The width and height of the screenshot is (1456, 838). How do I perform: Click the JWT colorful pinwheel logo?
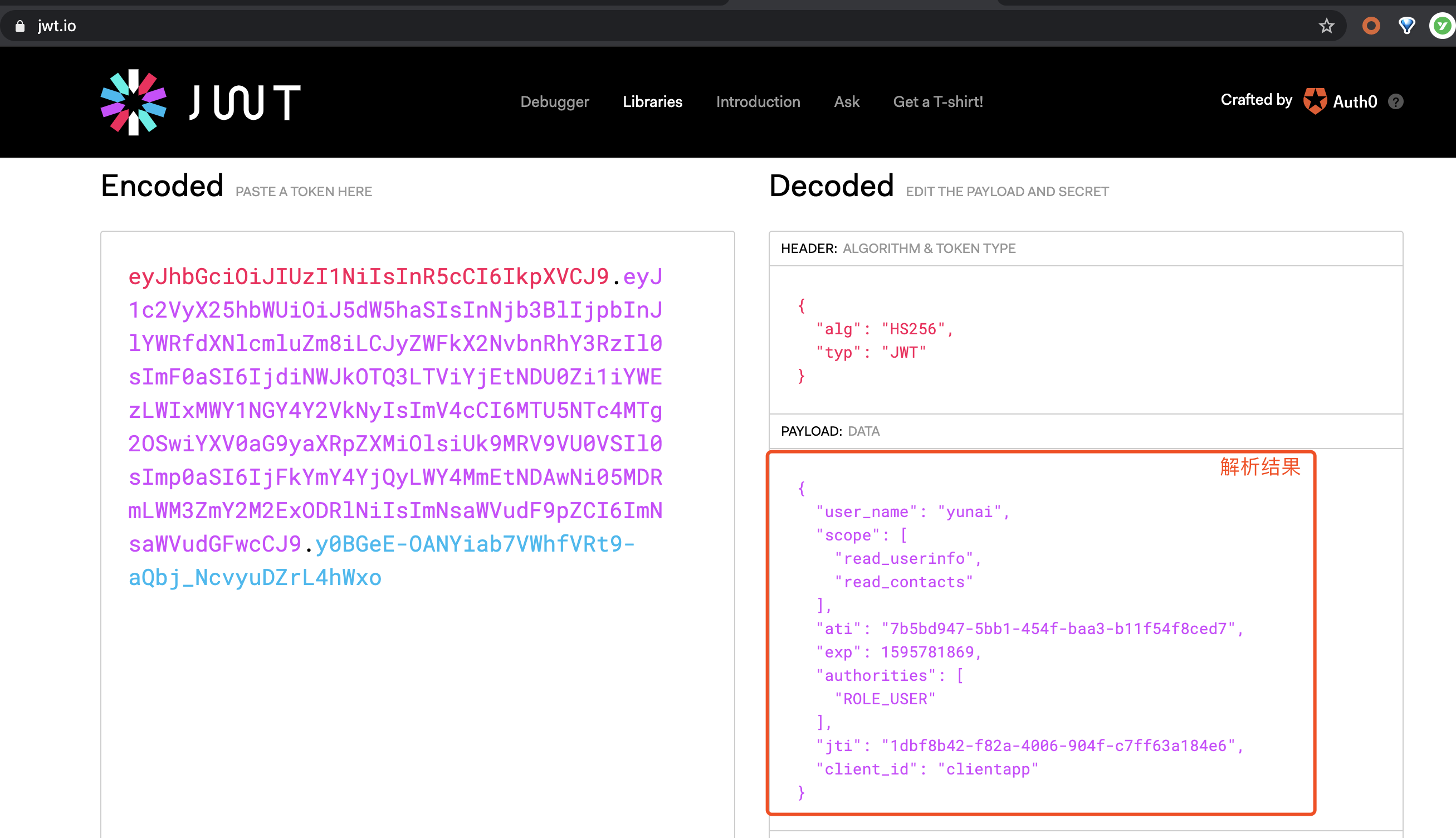click(134, 103)
